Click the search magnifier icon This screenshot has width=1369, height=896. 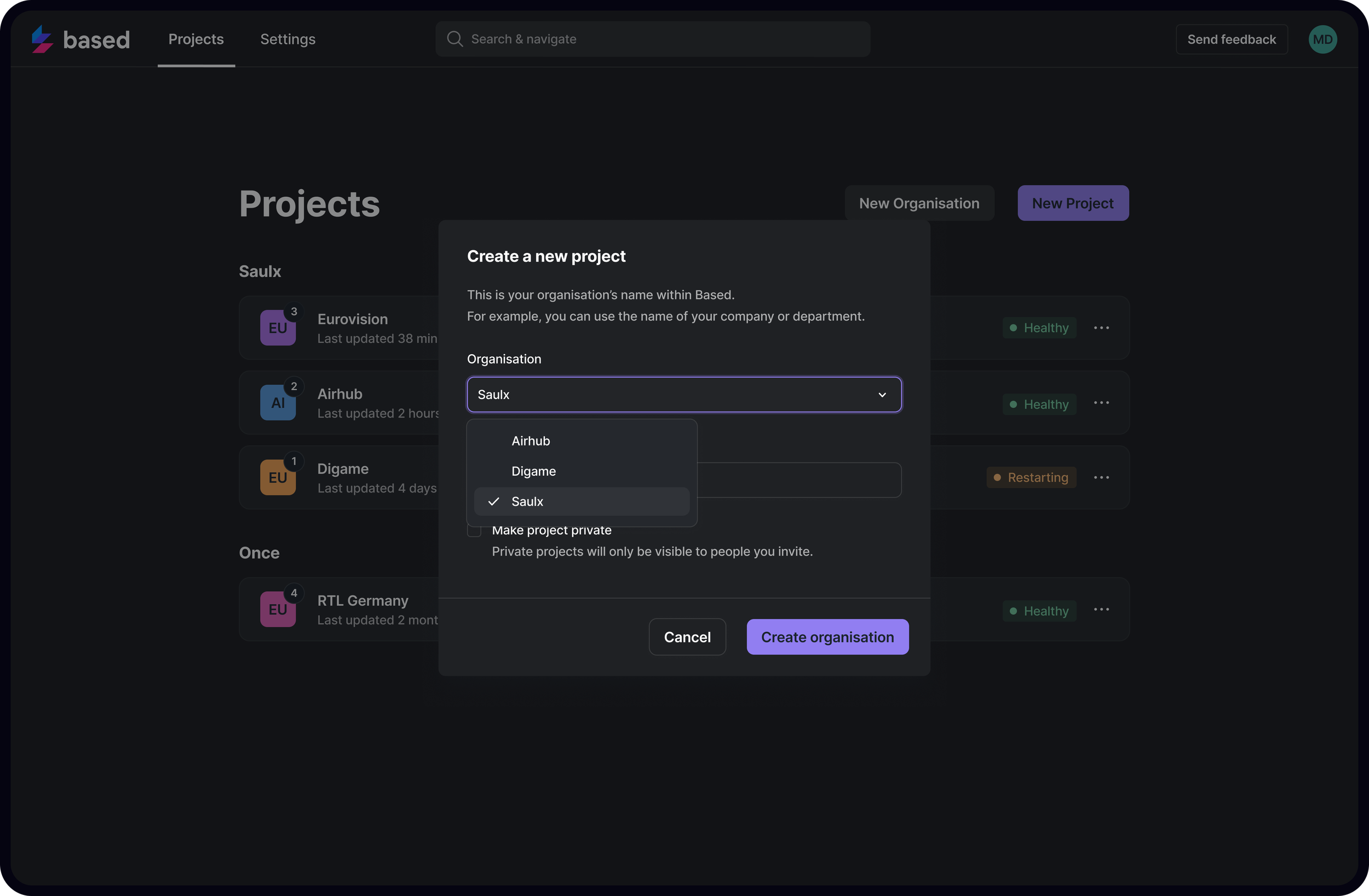455,39
